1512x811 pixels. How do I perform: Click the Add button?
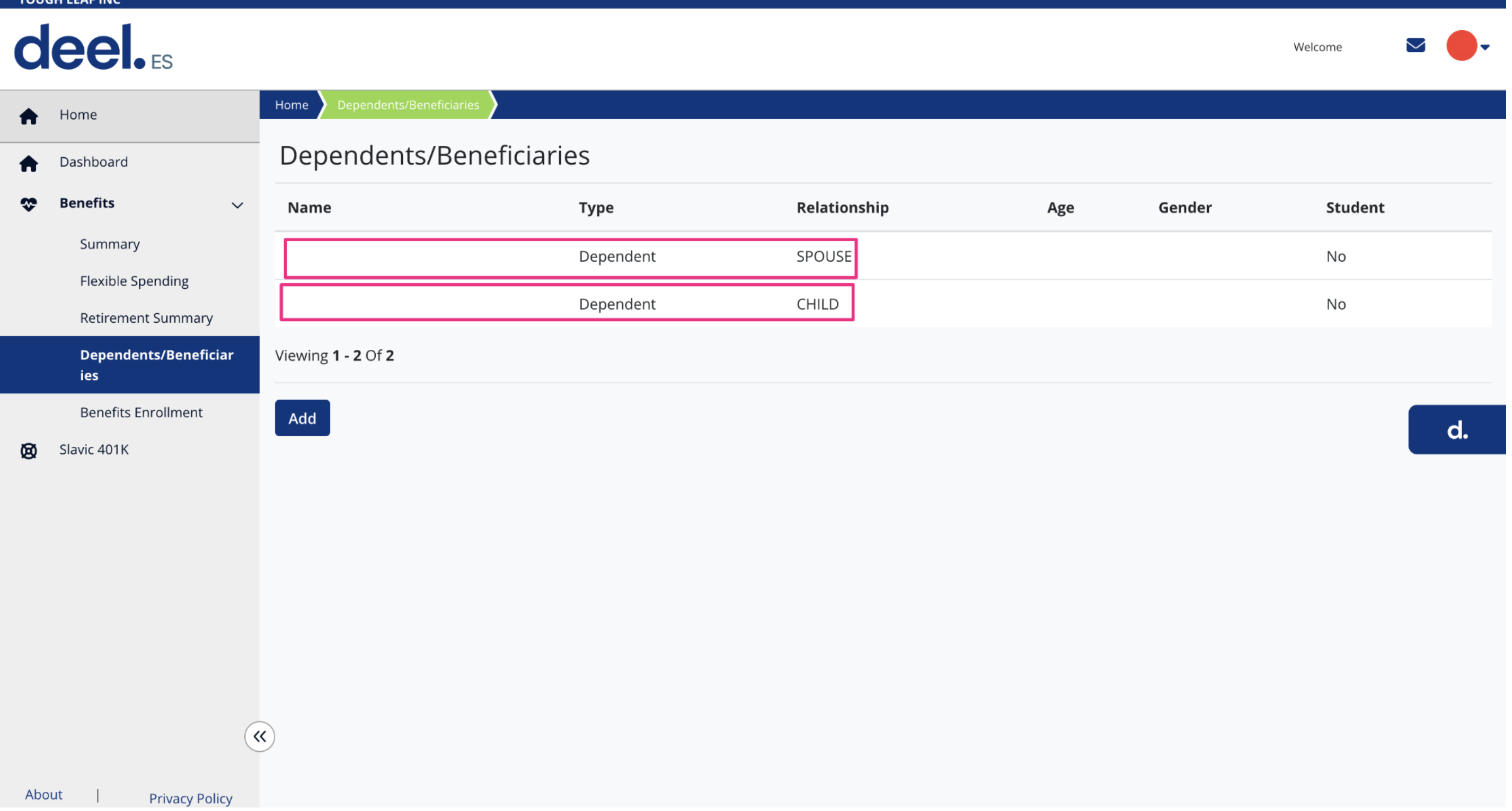[x=302, y=418]
